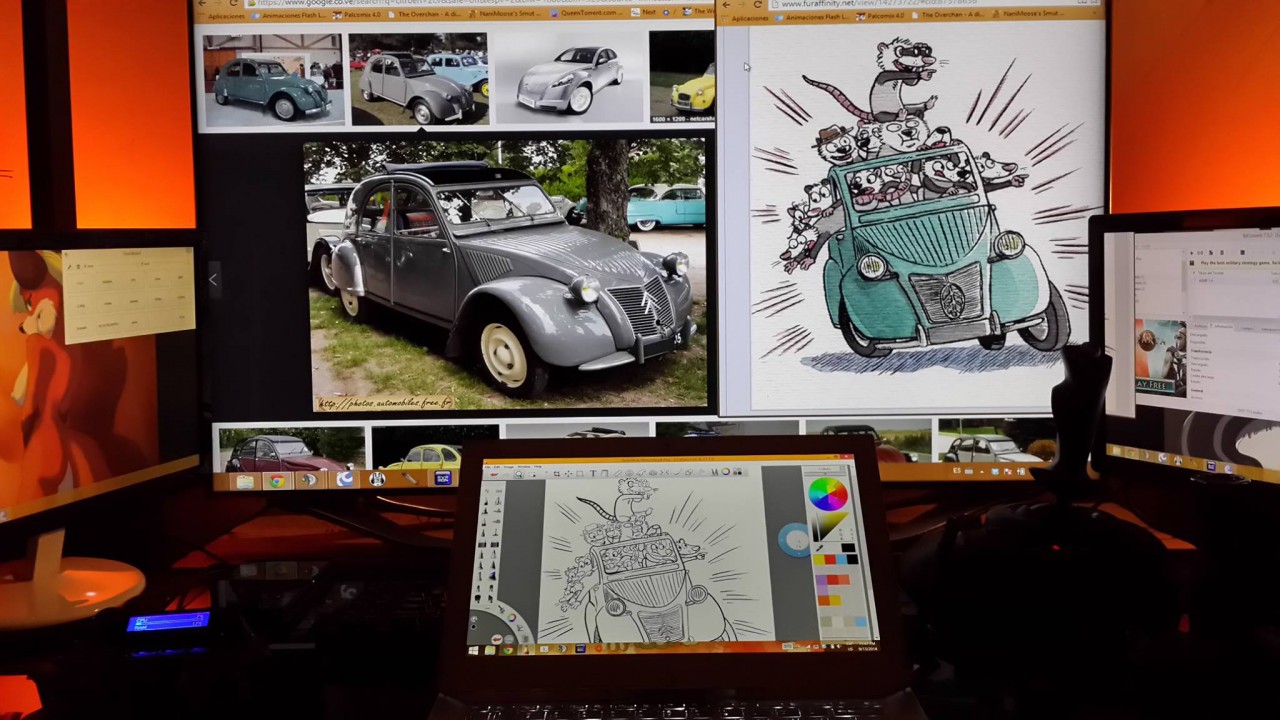The image size is (1280, 720).
Task: Click the colored rats-on-car artwork on FurAffinity
Action: (919, 212)
